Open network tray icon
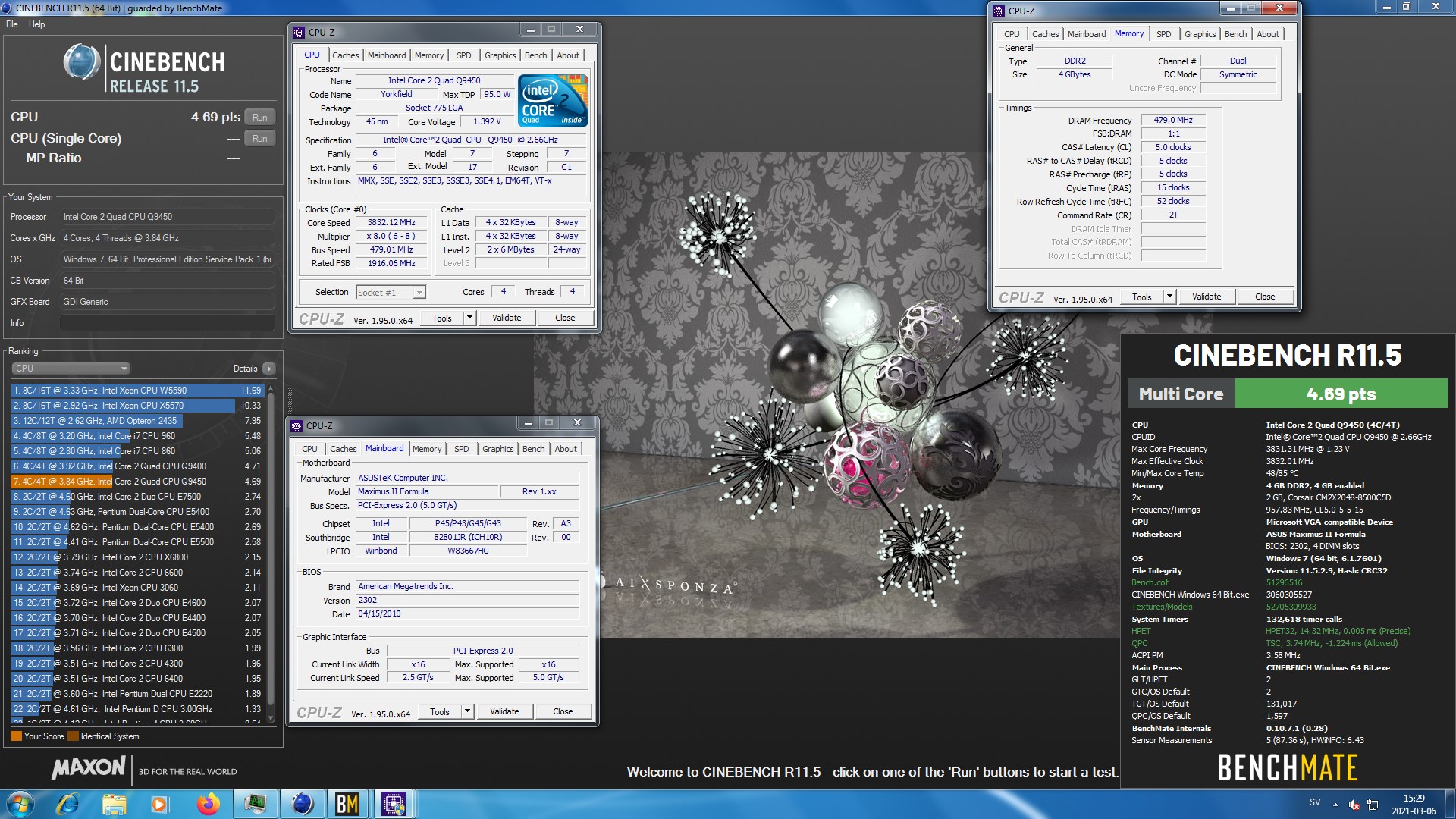This screenshot has height=819, width=1456. pos(1373,805)
